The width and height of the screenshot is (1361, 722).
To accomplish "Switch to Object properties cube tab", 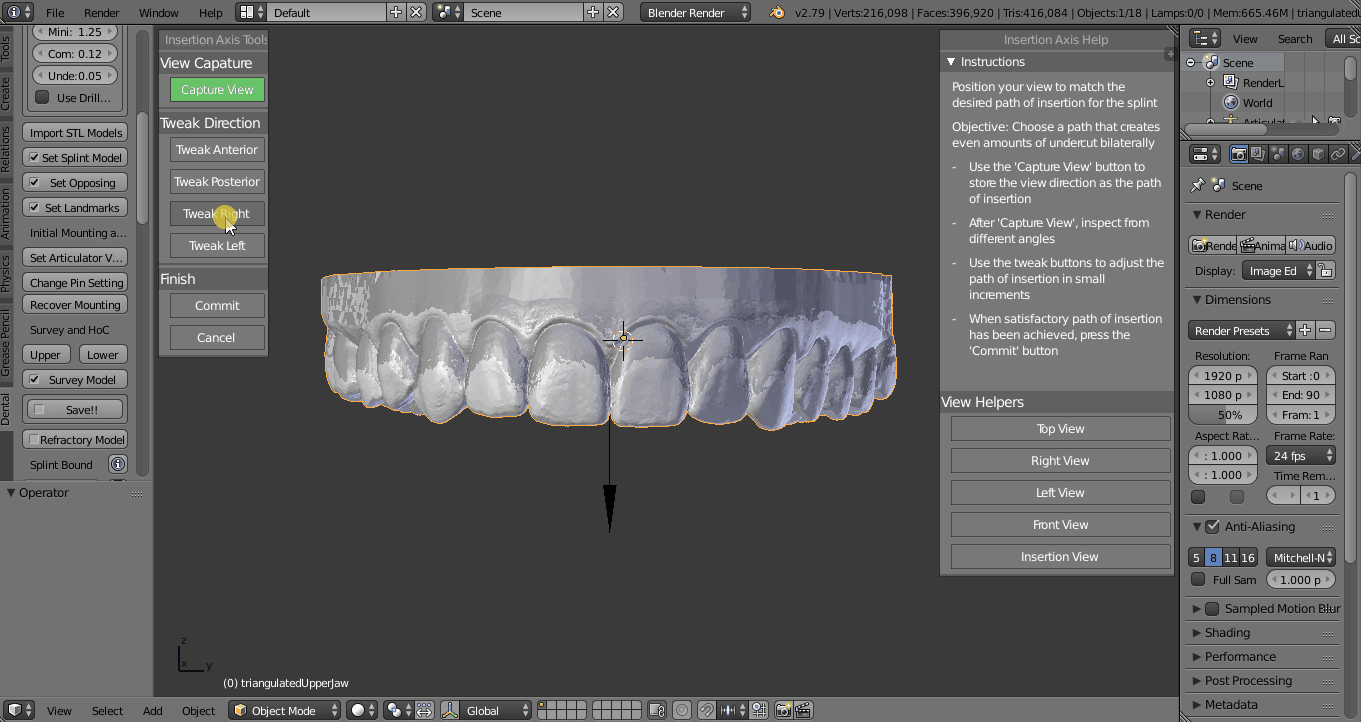I will pyautogui.click(x=1318, y=154).
